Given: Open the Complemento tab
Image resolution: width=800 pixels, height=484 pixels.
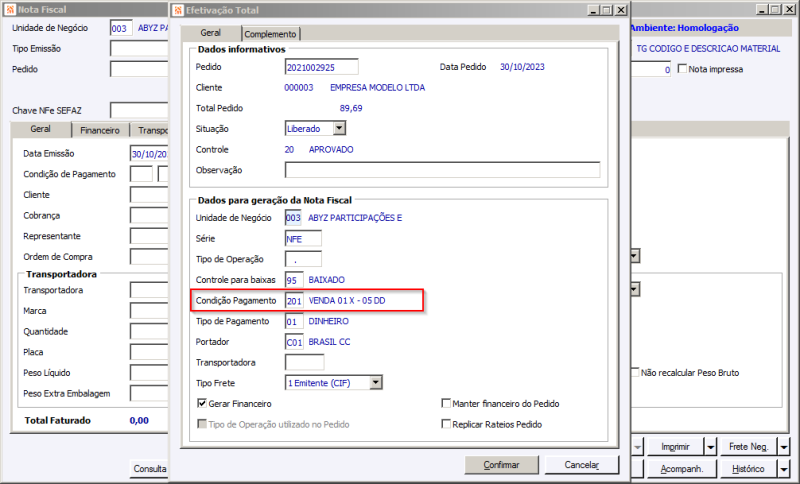Looking at the screenshot, I should 270,34.
